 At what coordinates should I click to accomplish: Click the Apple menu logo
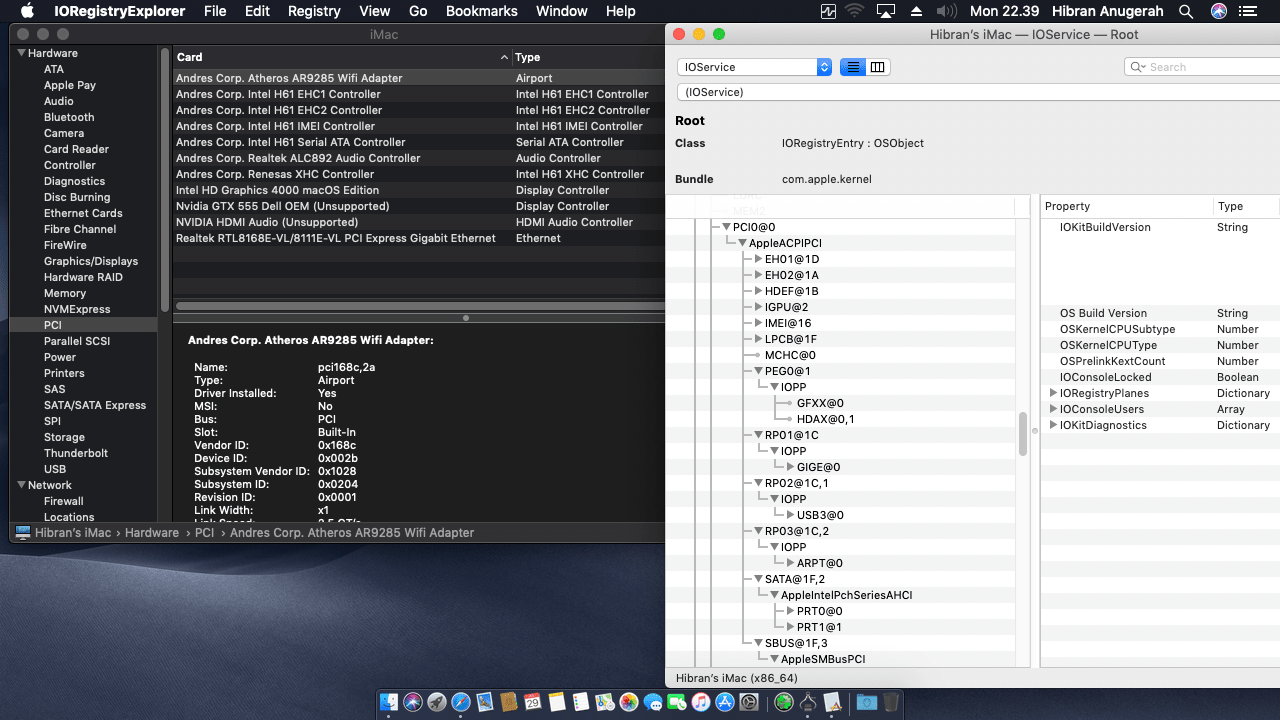(27, 11)
